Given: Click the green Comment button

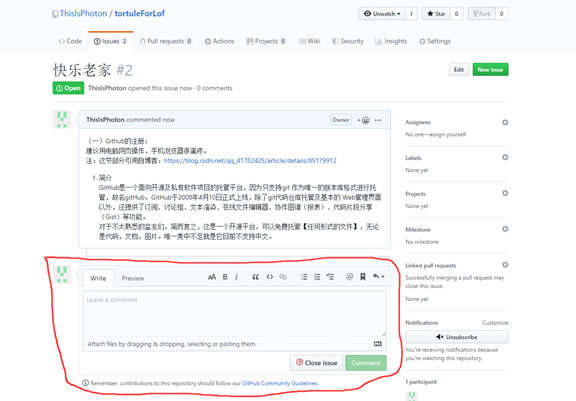Looking at the screenshot, I should (x=366, y=363).
